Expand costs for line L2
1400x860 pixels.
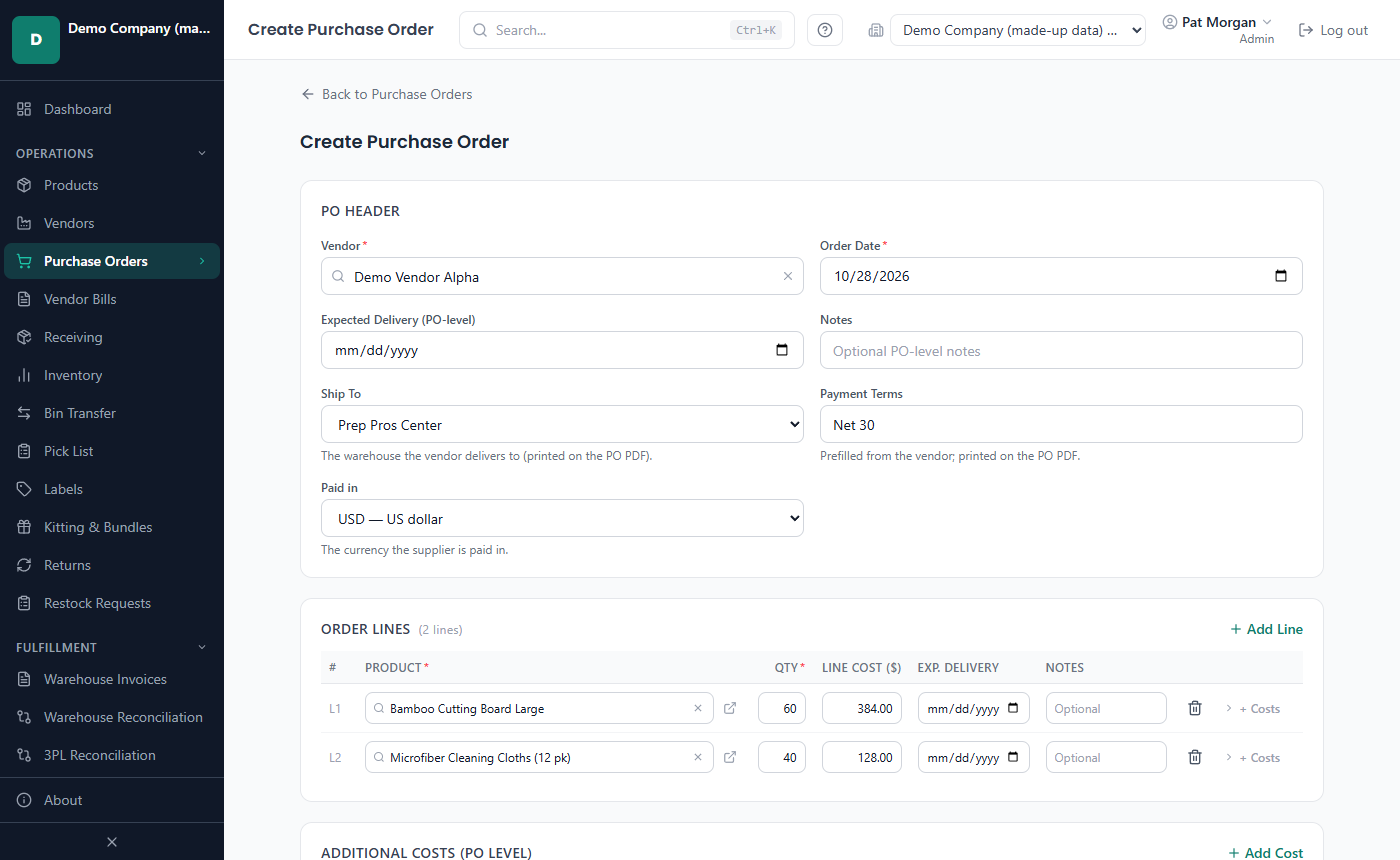pos(1252,757)
